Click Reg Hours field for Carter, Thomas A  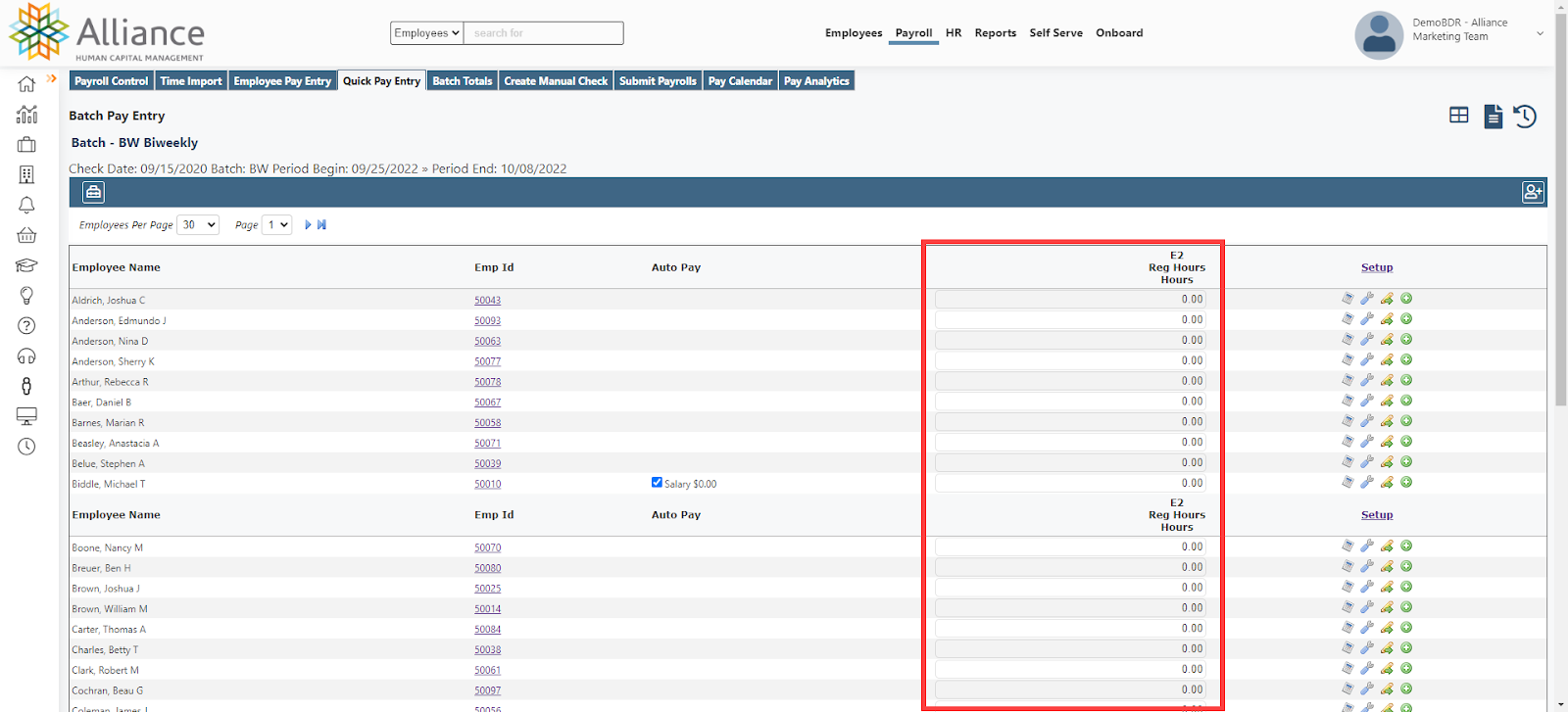(x=1070, y=629)
